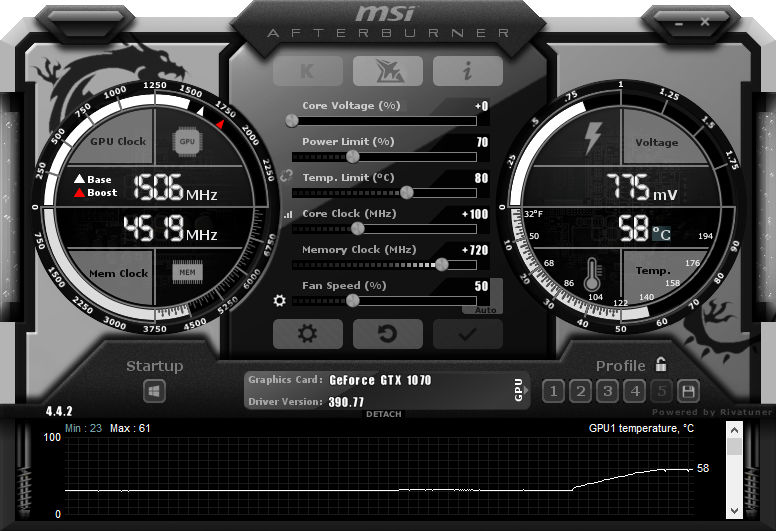The image size is (776, 531).
Task: Click the Min : 23 graph value
Action: click(x=83, y=428)
